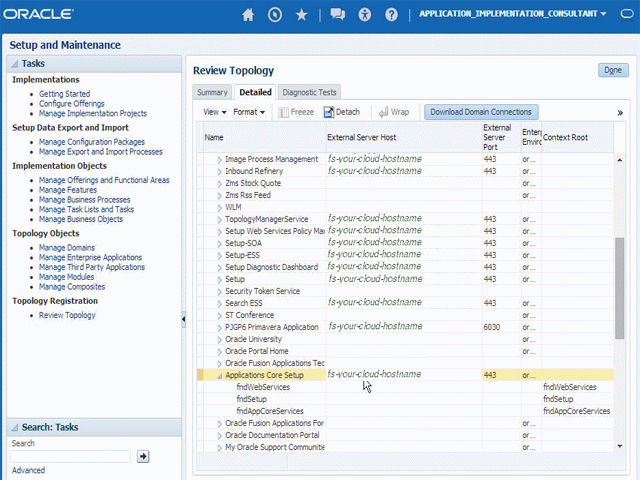The width and height of the screenshot is (640, 480).
Task: Open the help question mark icon
Action: click(391, 15)
